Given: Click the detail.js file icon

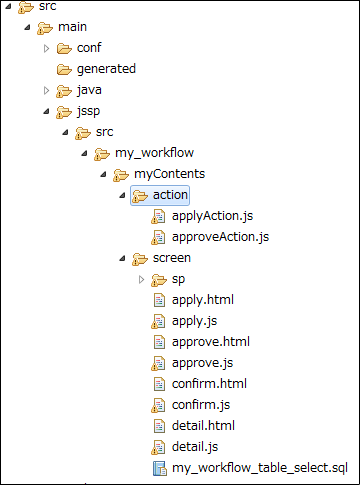Looking at the screenshot, I should tap(158, 448).
